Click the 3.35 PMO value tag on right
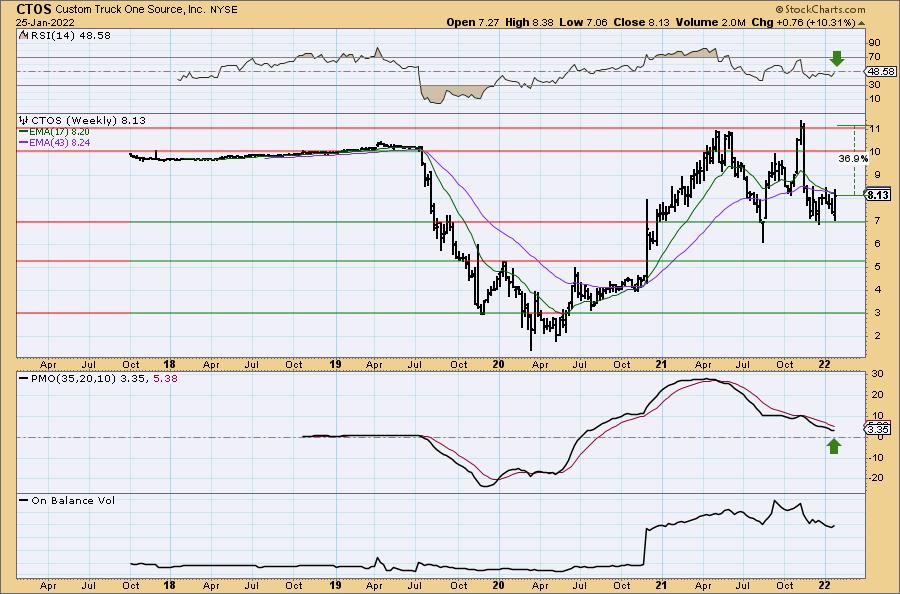This screenshot has width=900, height=594. pyautogui.click(x=878, y=429)
